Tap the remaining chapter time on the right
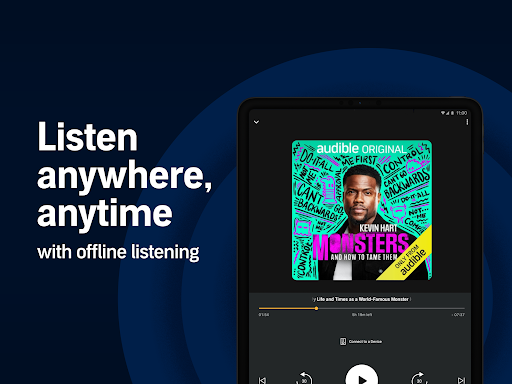The width and height of the screenshot is (512, 384). click(x=458, y=315)
